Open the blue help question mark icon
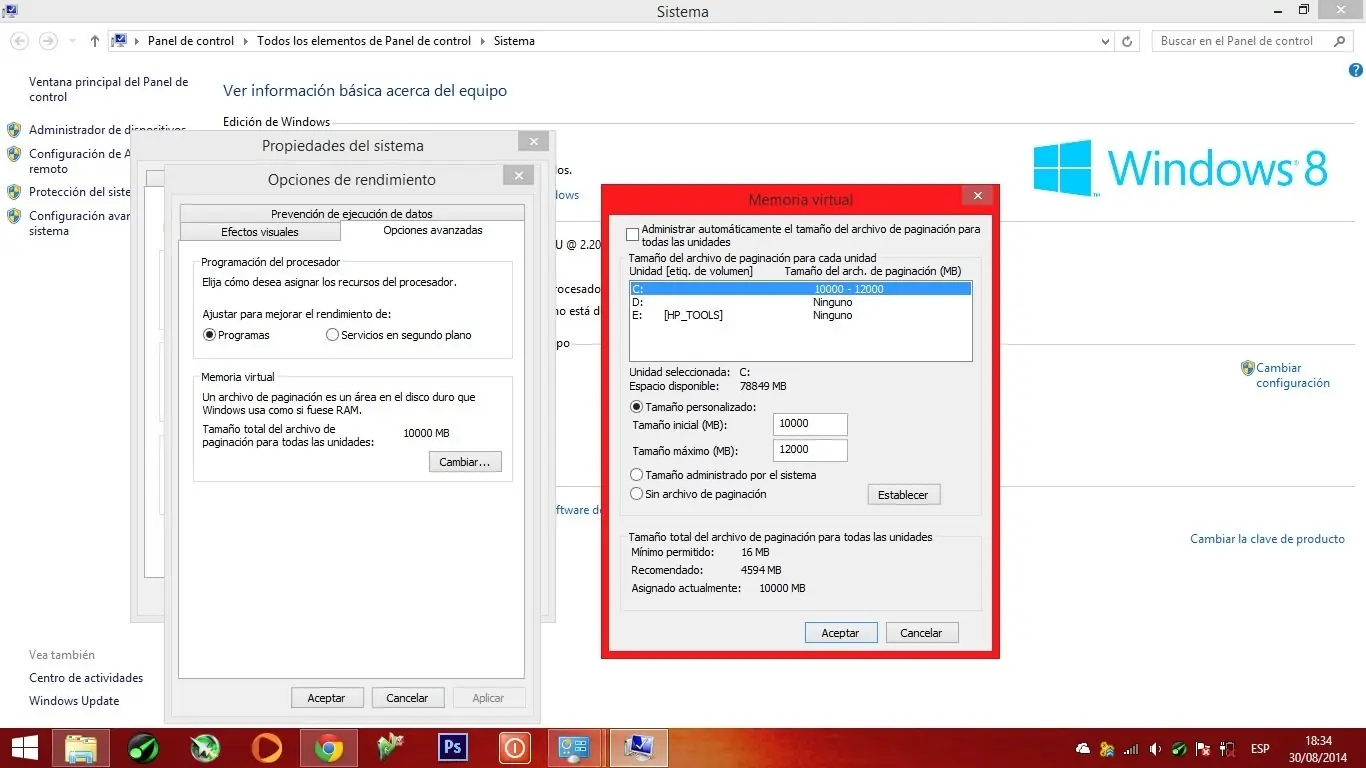1366x768 pixels. coord(1356,71)
